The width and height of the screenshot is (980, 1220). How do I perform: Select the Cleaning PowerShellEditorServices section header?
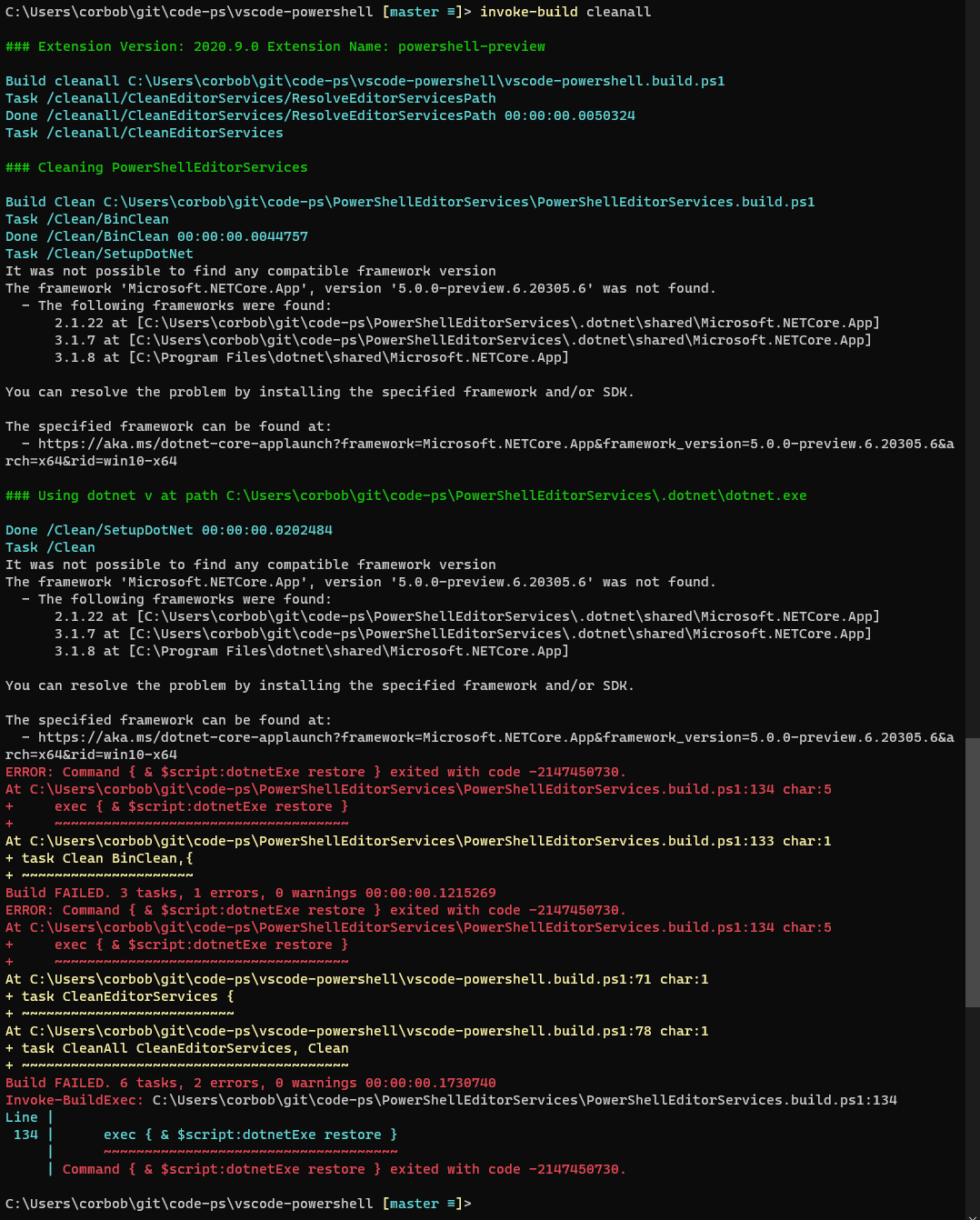[x=156, y=167]
